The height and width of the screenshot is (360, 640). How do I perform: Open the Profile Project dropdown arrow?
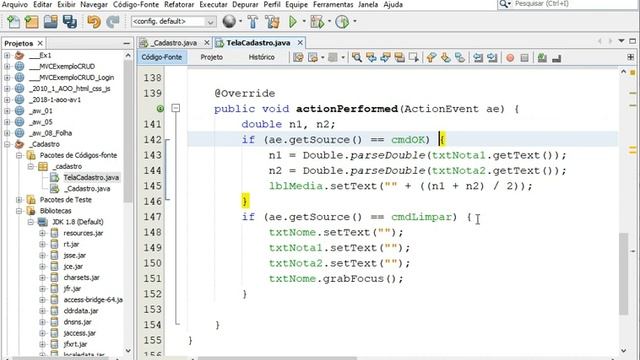coord(354,21)
